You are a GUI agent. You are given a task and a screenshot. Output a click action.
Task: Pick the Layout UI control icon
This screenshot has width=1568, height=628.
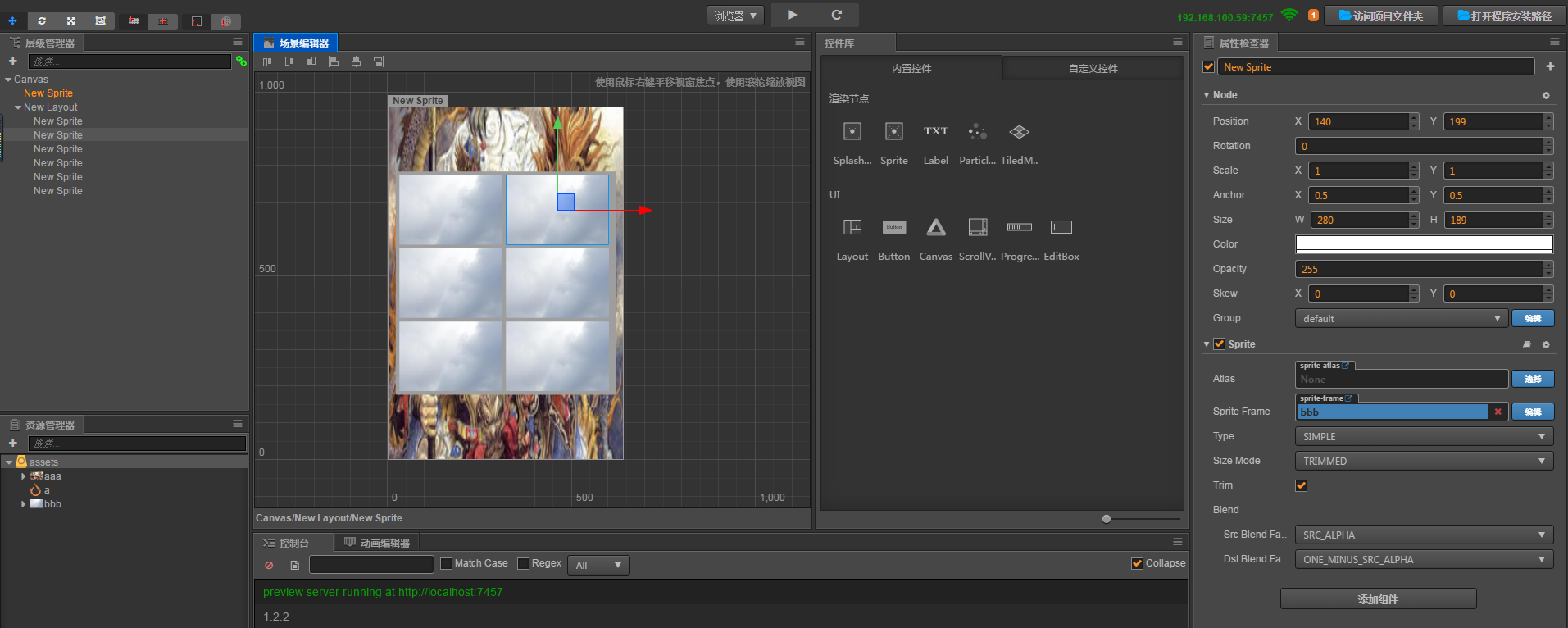click(x=852, y=227)
